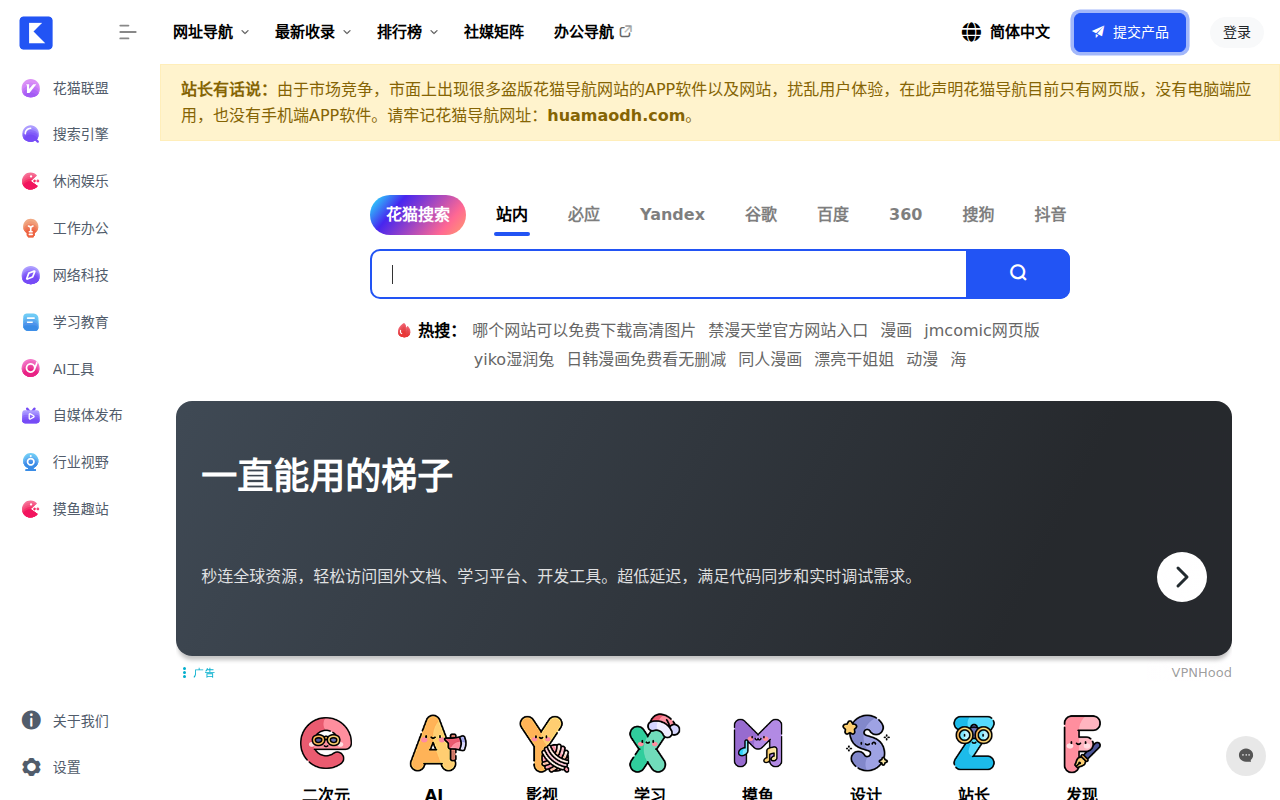Switch to the 百度 search tab
Image resolution: width=1280 pixels, height=800 pixels.
tap(833, 214)
